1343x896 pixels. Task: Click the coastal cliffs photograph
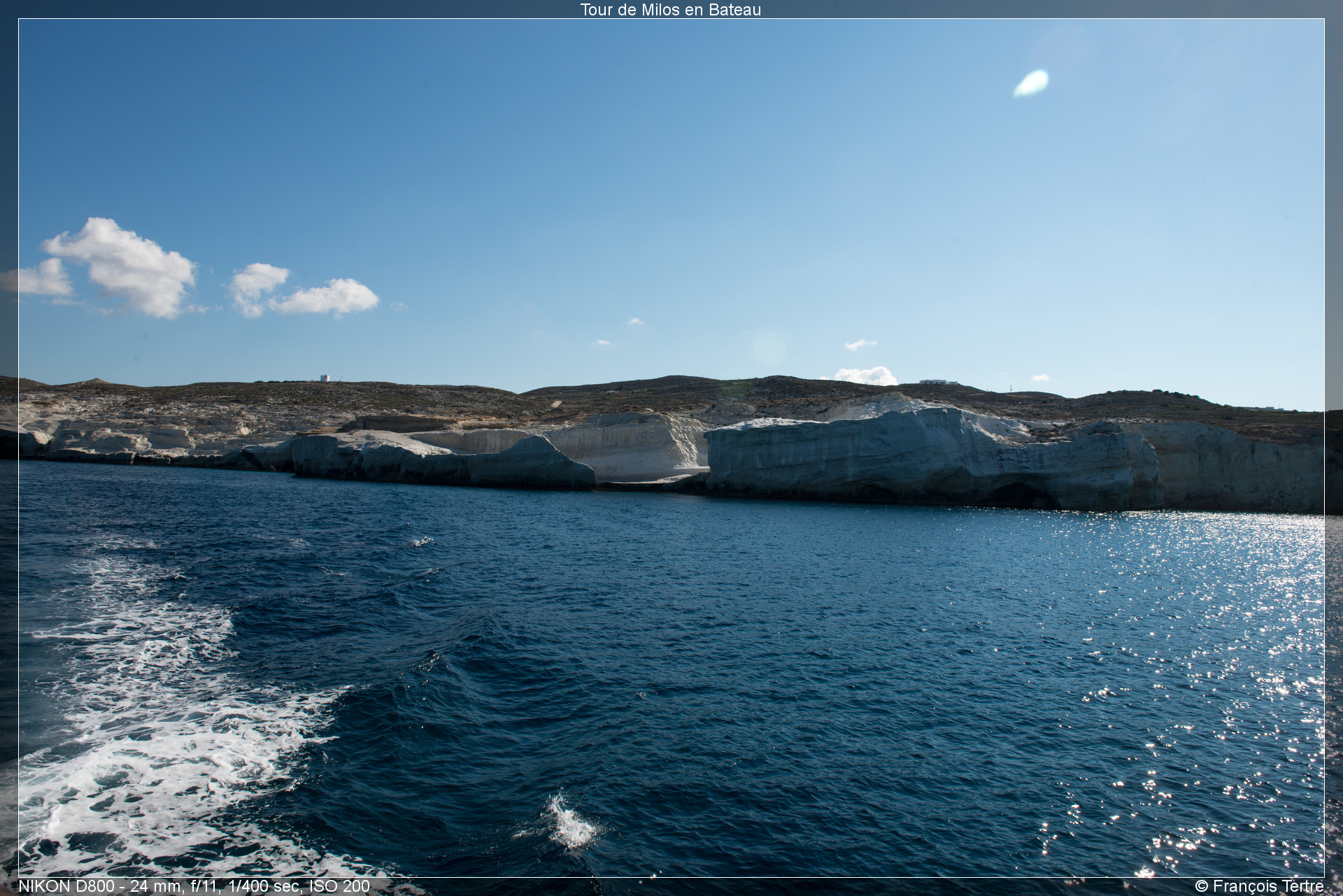(671, 448)
